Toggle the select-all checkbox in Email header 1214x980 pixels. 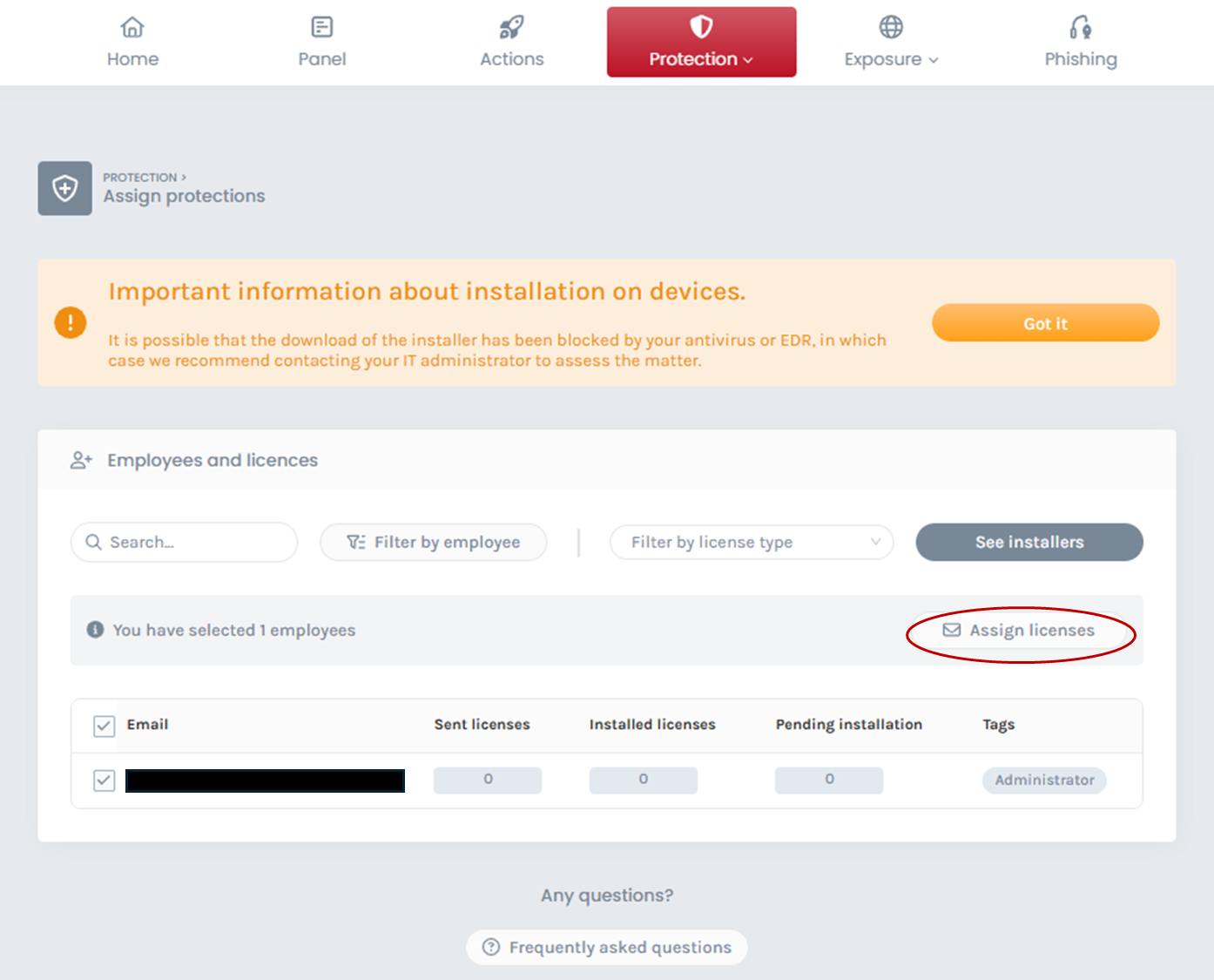pyautogui.click(x=105, y=726)
